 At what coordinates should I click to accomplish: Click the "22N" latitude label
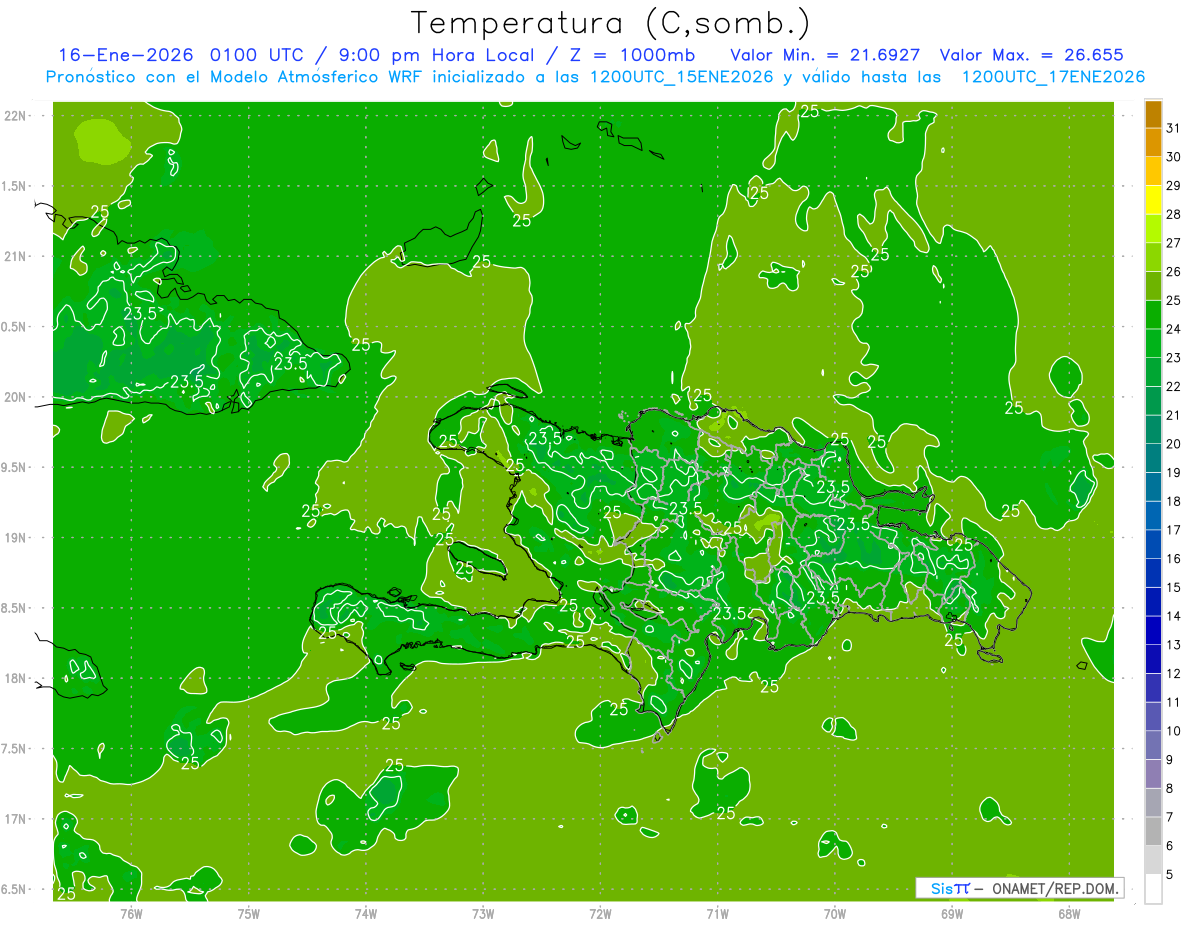[17, 116]
